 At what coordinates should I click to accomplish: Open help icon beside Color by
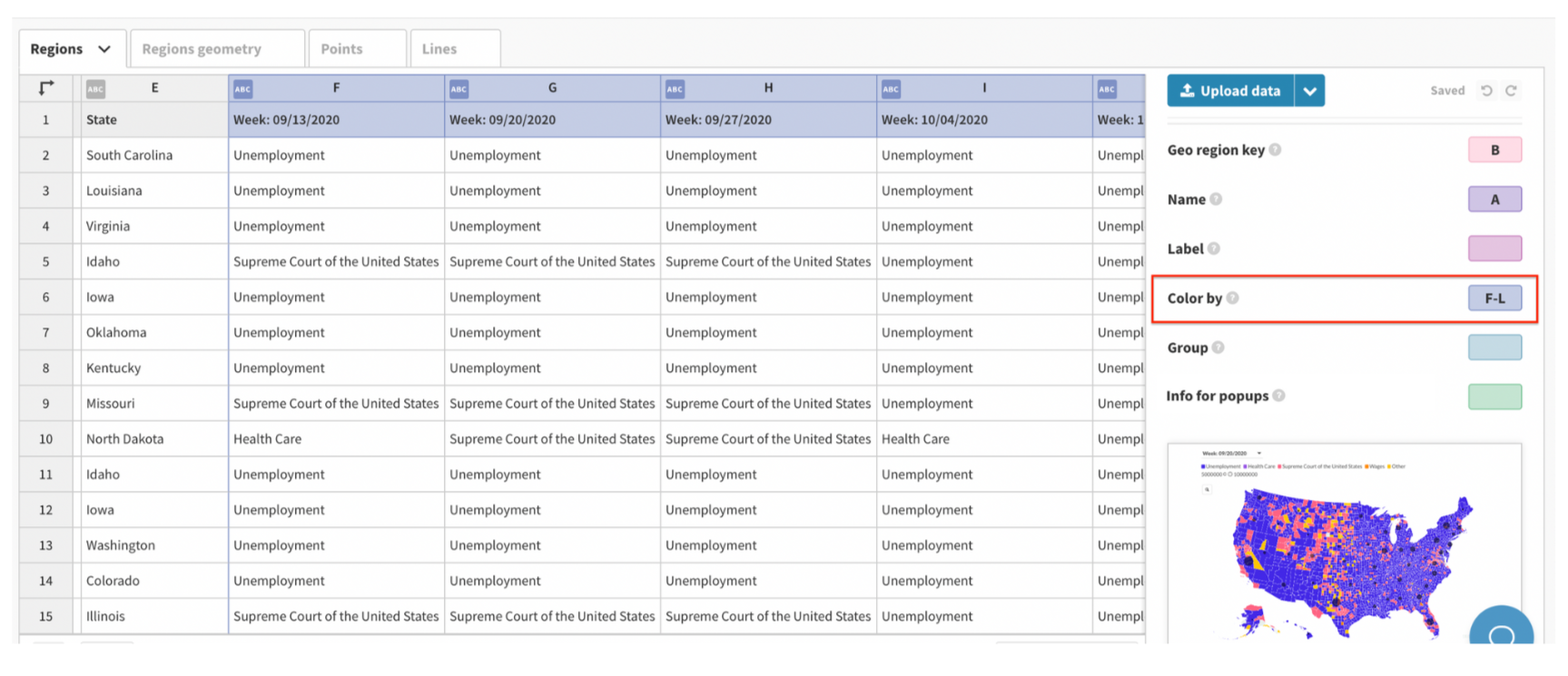[x=1232, y=298]
